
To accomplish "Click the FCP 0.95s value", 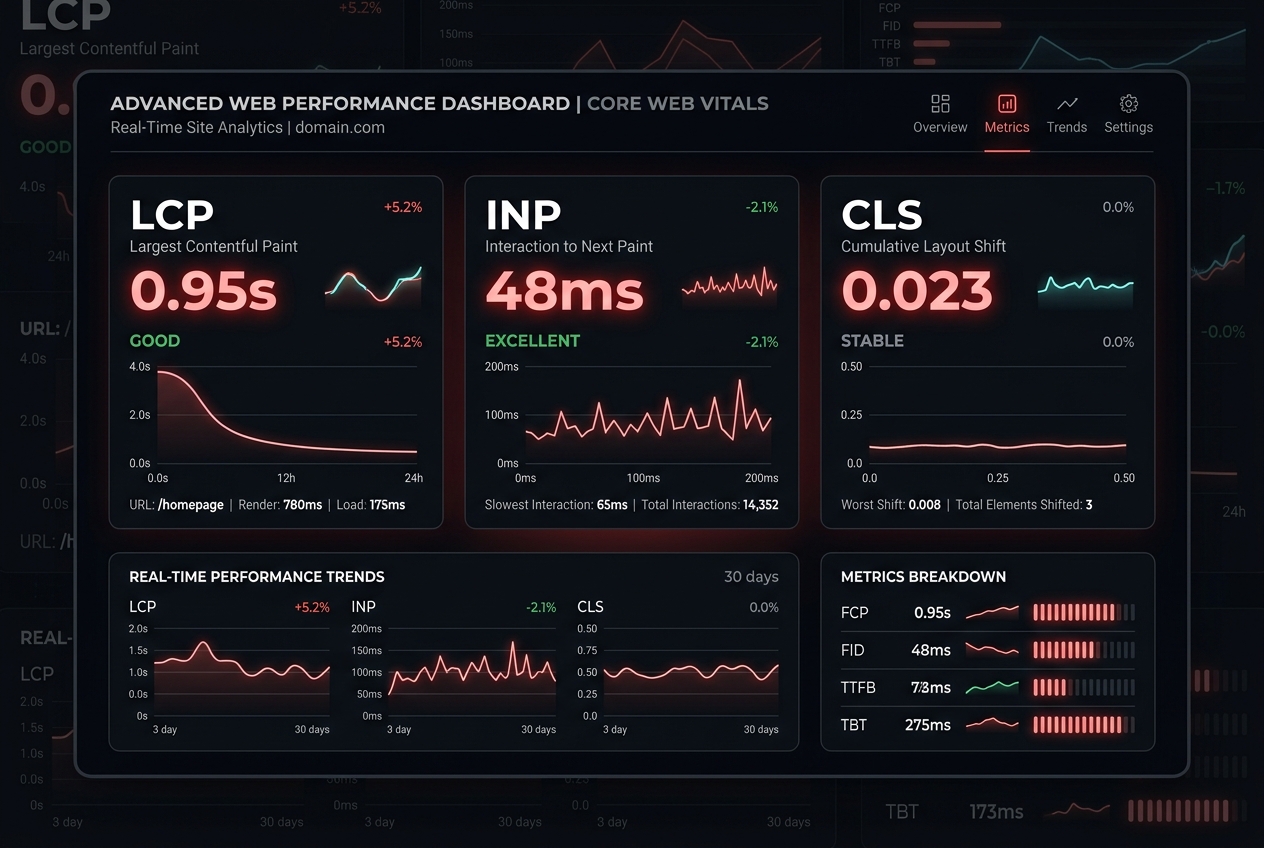I will tap(932, 613).
